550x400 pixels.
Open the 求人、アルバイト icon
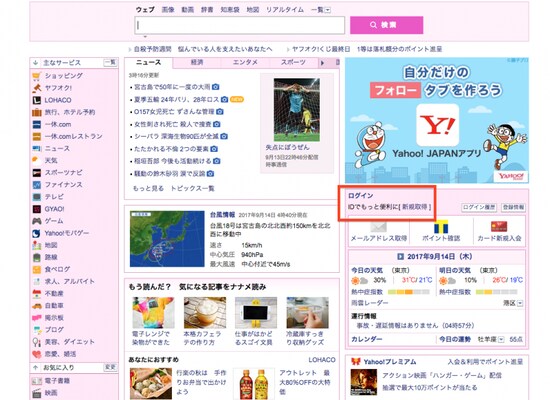pyautogui.click(x=36, y=282)
